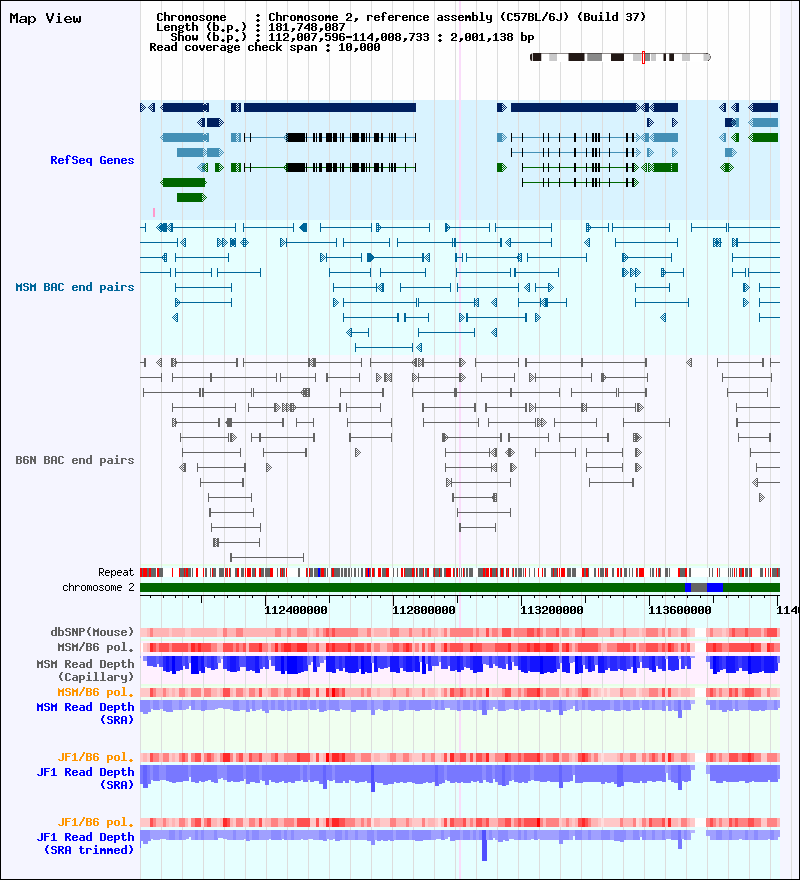Click the B6N BAC end pairs label
800x880 pixels.
75,460
